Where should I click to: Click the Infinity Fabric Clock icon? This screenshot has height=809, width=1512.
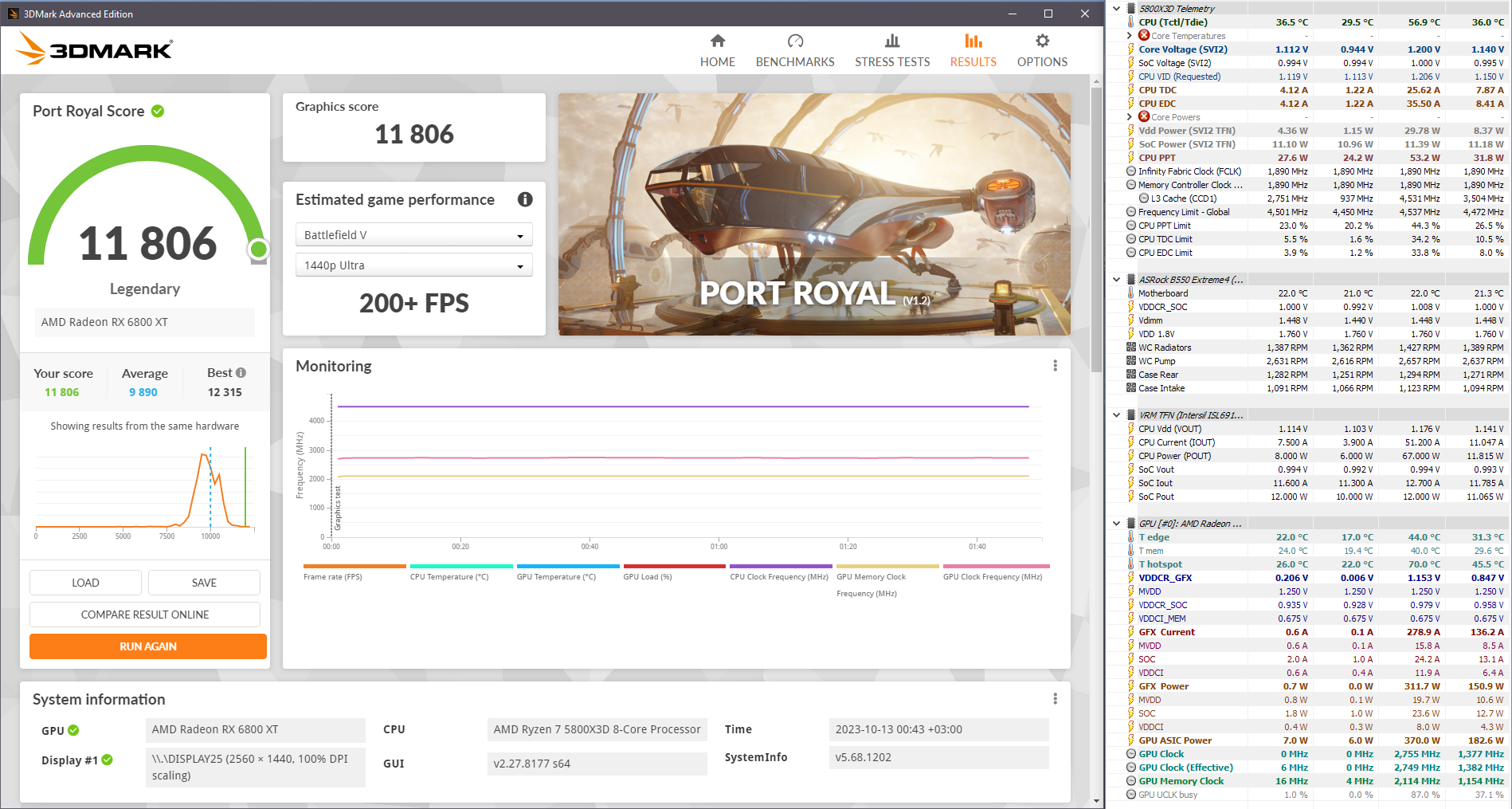pos(1131,171)
